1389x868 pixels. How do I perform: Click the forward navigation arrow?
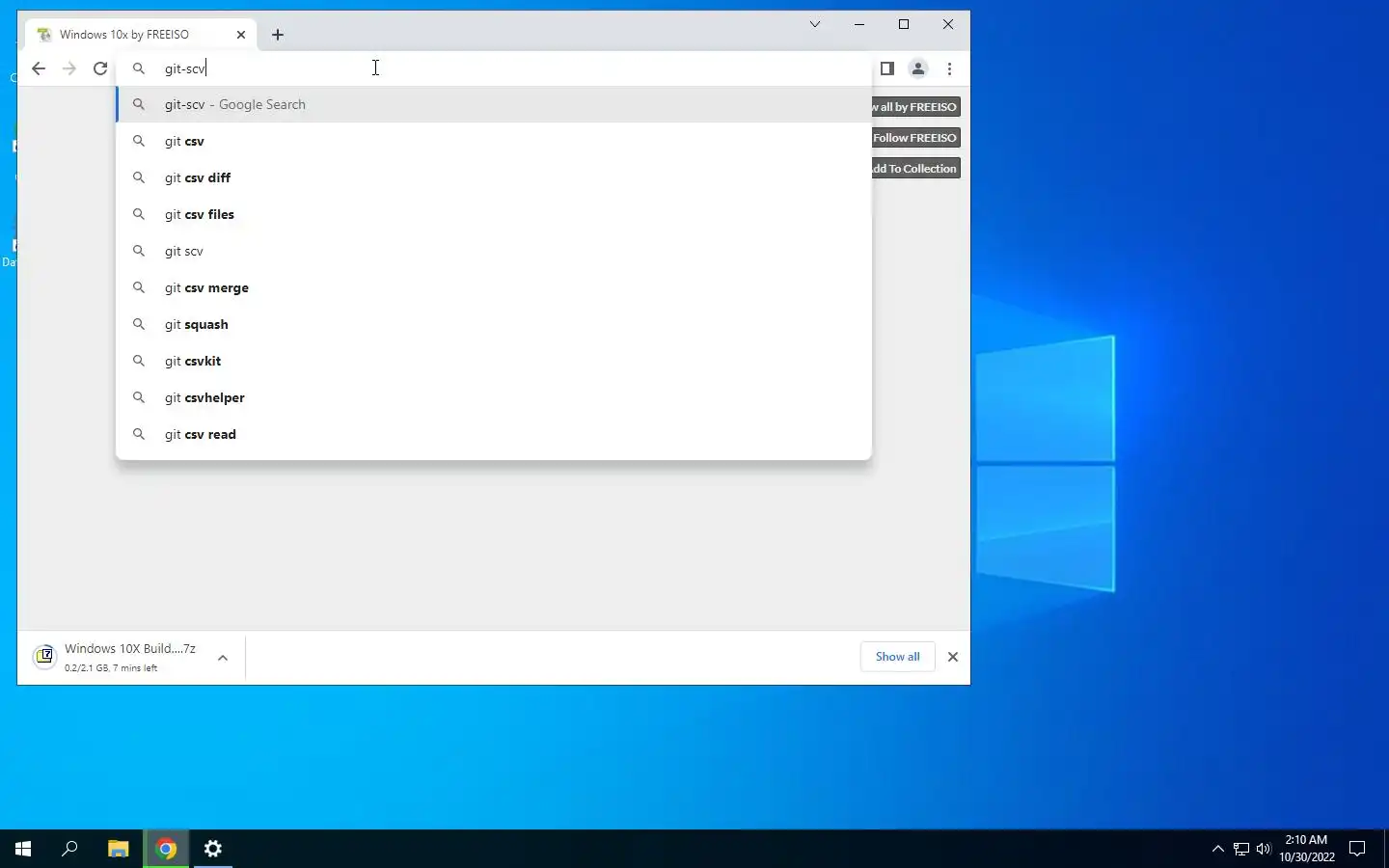69,68
